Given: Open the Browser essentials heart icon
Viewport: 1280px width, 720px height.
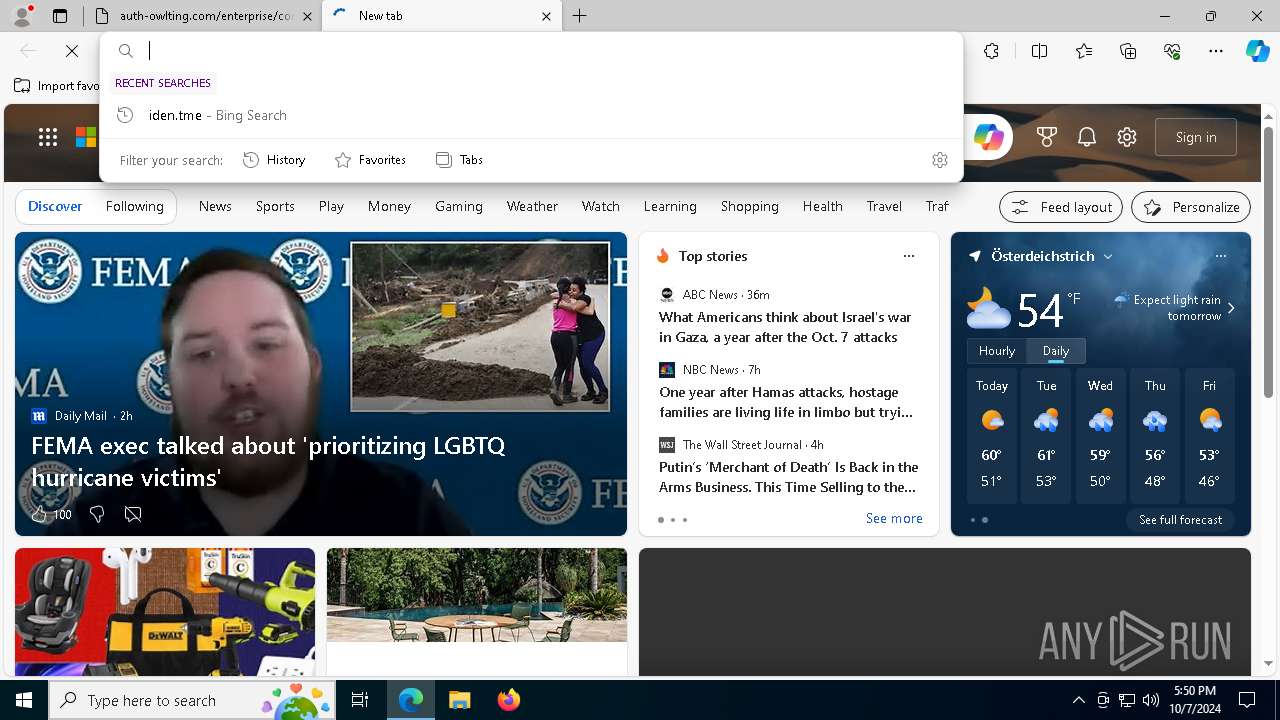Looking at the screenshot, I should (x=1172, y=51).
